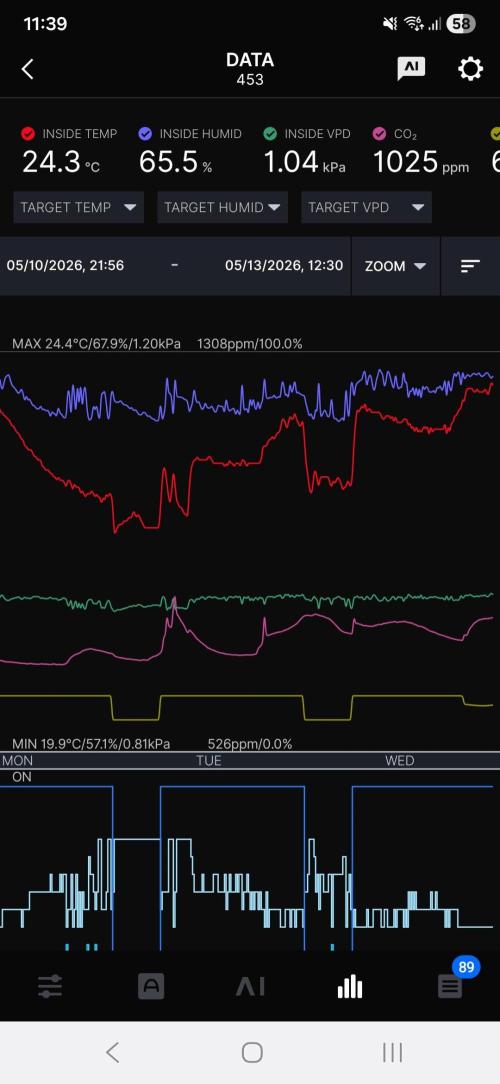Open the AI tab in bottom navigation
This screenshot has width=500, height=1084.
pyautogui.click(x=250, y=987)
